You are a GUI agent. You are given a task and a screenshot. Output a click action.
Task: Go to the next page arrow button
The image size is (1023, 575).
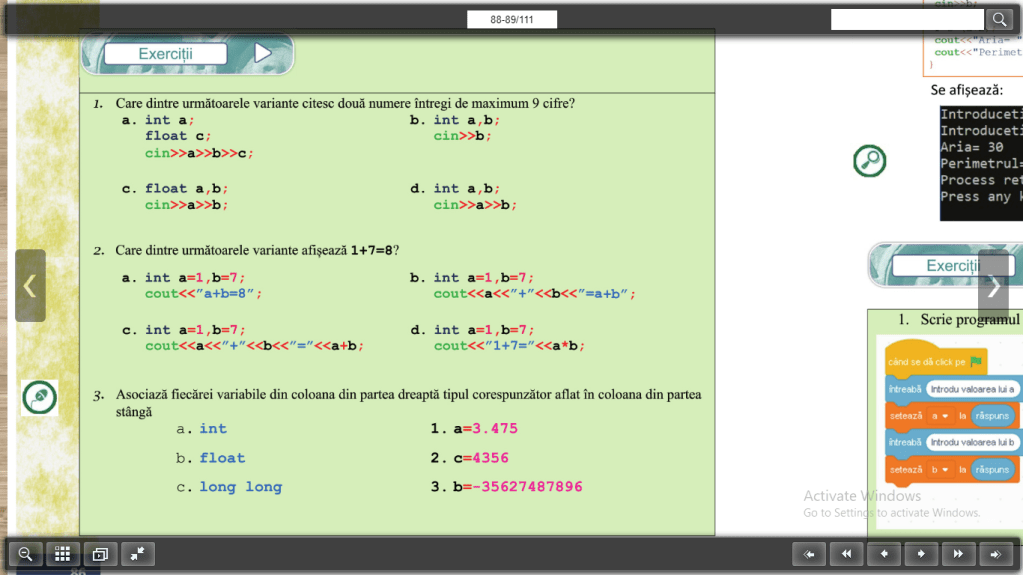click(921, 553)
